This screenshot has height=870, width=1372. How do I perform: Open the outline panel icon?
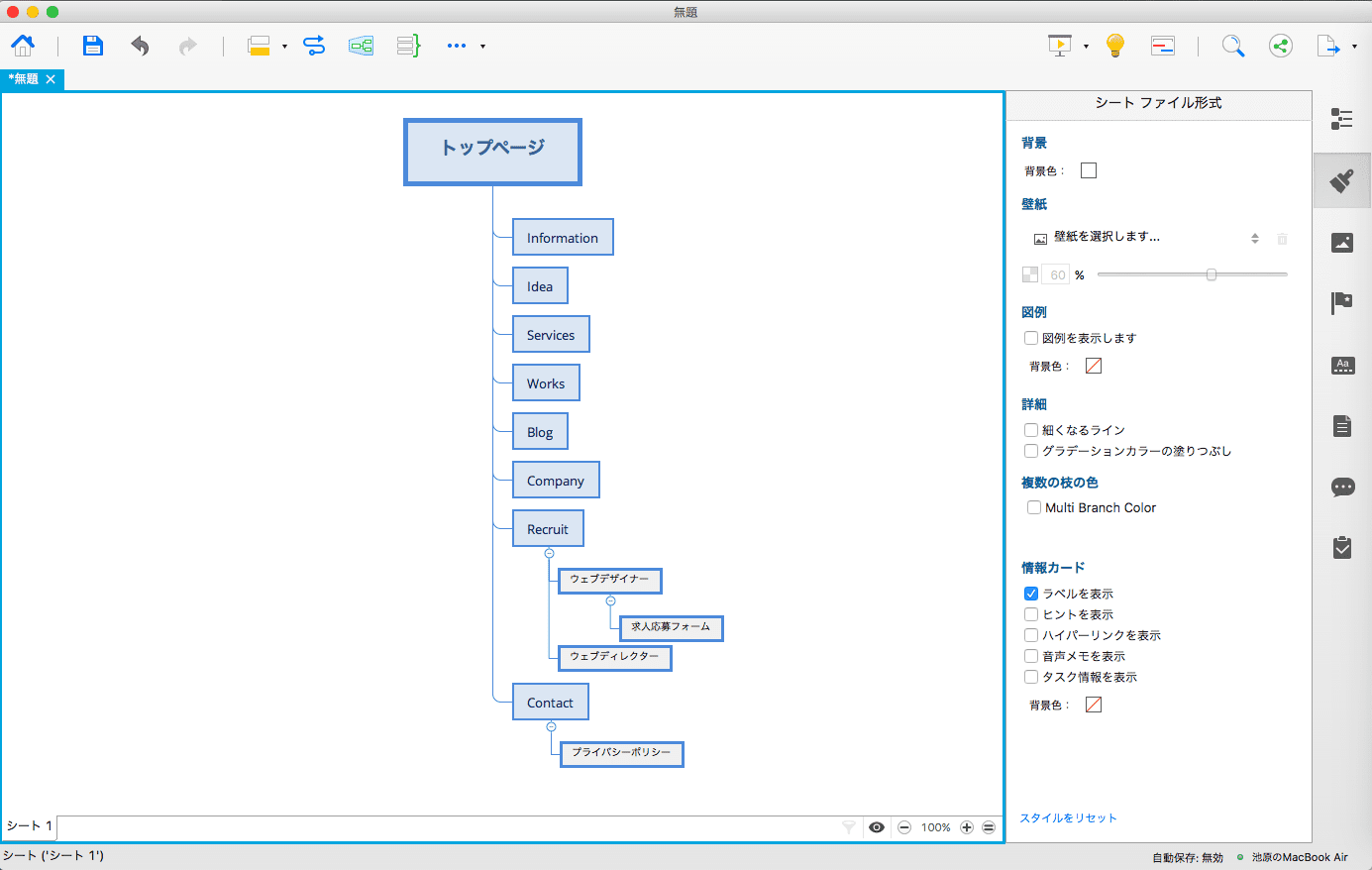pos(1342,119)
